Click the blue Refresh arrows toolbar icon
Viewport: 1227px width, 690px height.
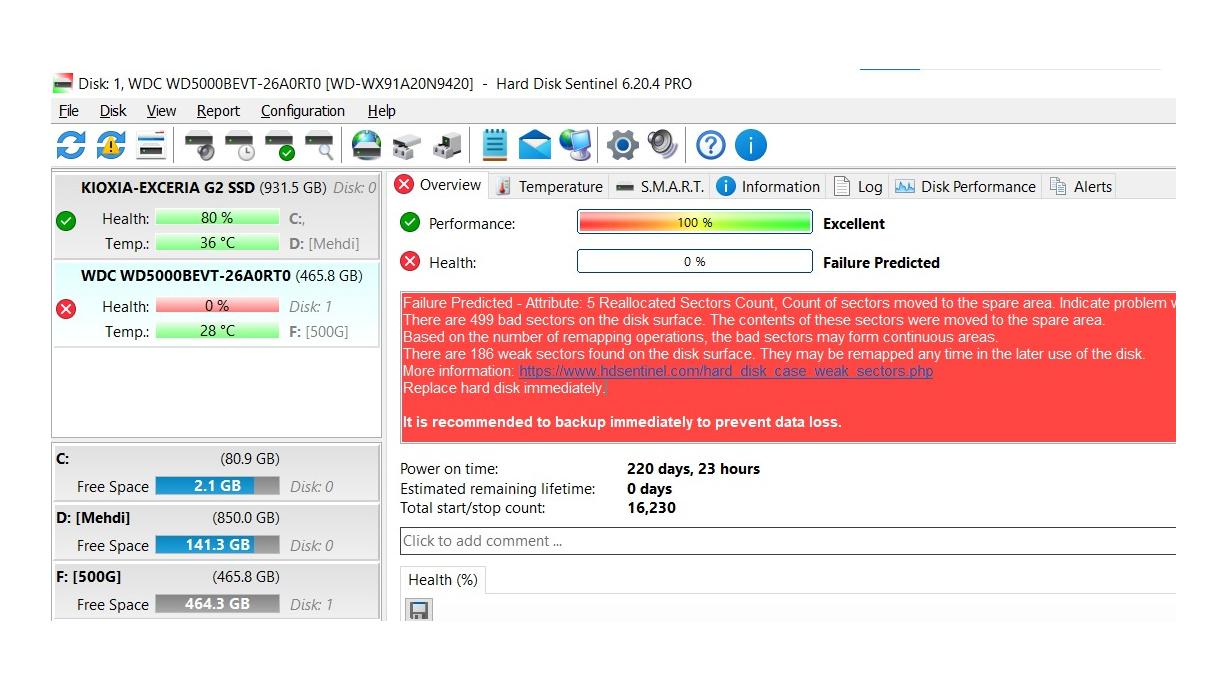pos(70,145)
